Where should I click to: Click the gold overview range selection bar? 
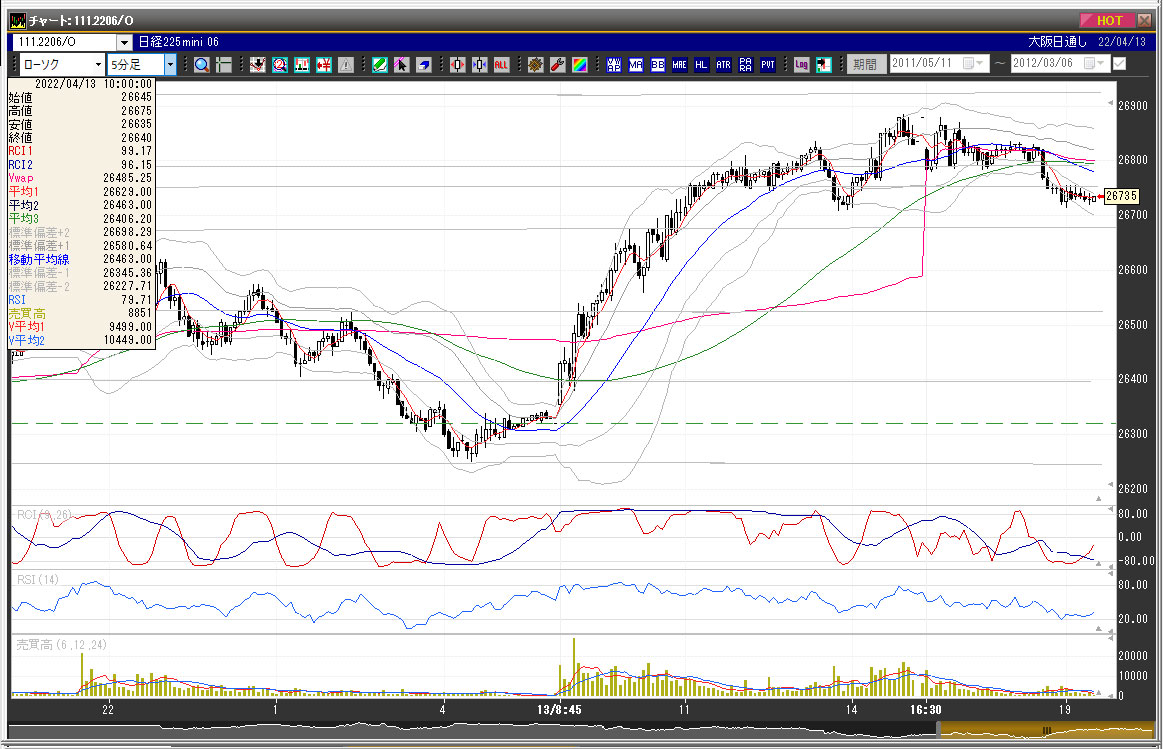(x=1048, y=731)
